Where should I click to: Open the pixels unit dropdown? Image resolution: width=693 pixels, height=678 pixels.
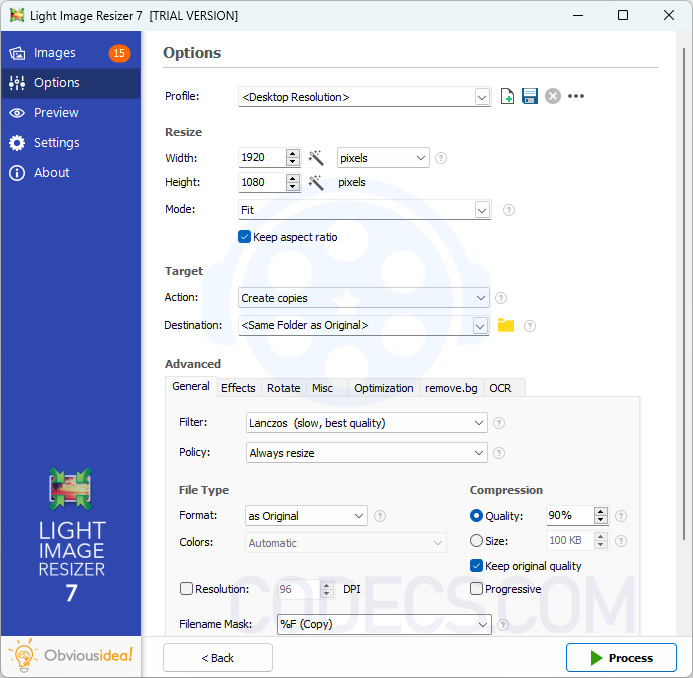tap(383, 158)
